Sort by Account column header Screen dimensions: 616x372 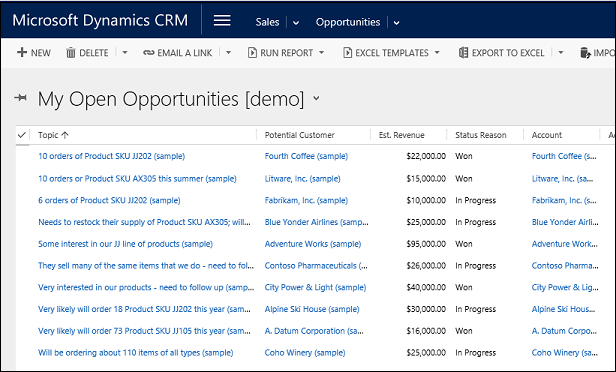pyautogui.click(x=547, y=135)
